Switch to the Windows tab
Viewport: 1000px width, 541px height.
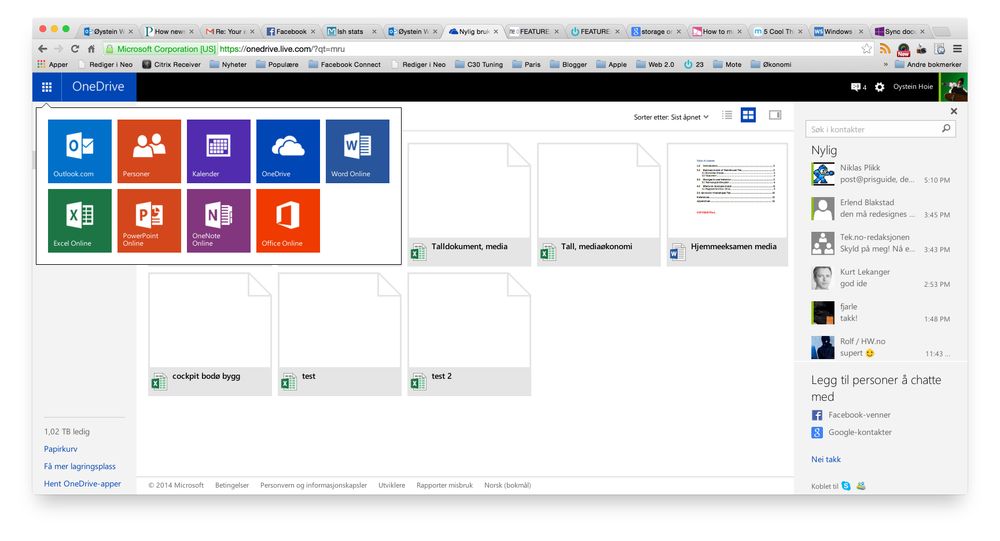point(839,31)
